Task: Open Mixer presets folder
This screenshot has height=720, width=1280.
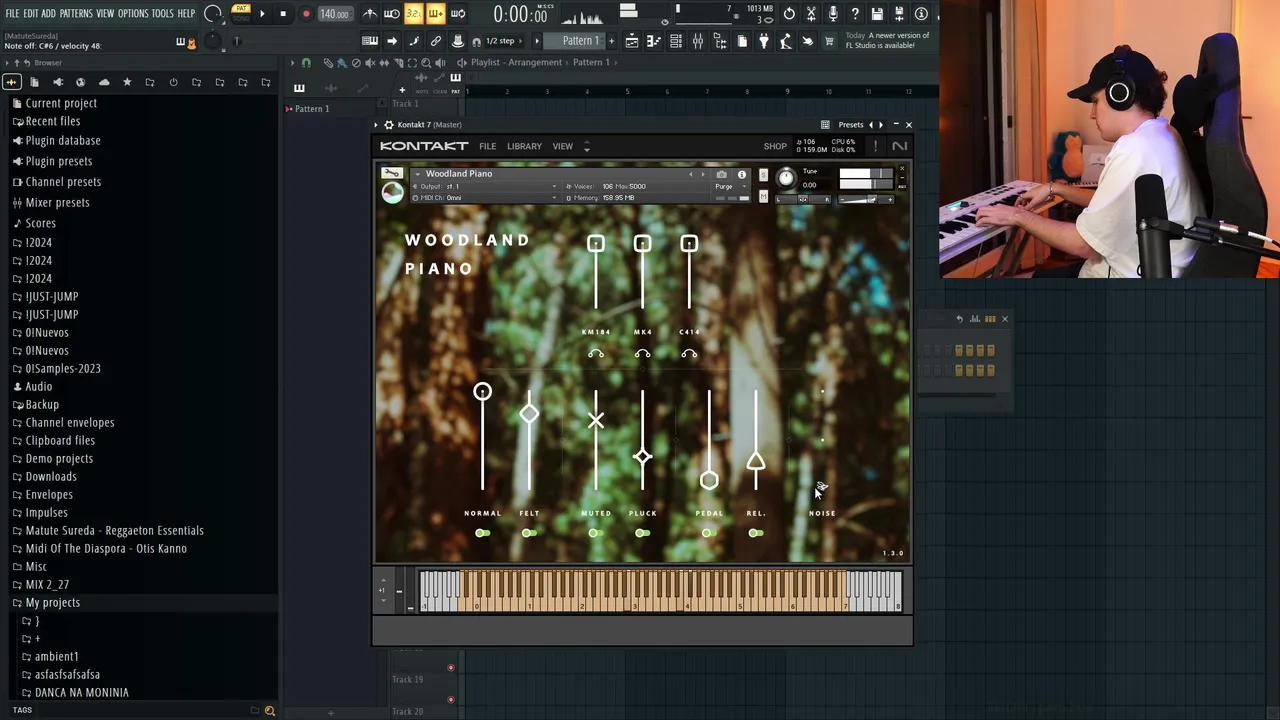Action: (57, 202)
